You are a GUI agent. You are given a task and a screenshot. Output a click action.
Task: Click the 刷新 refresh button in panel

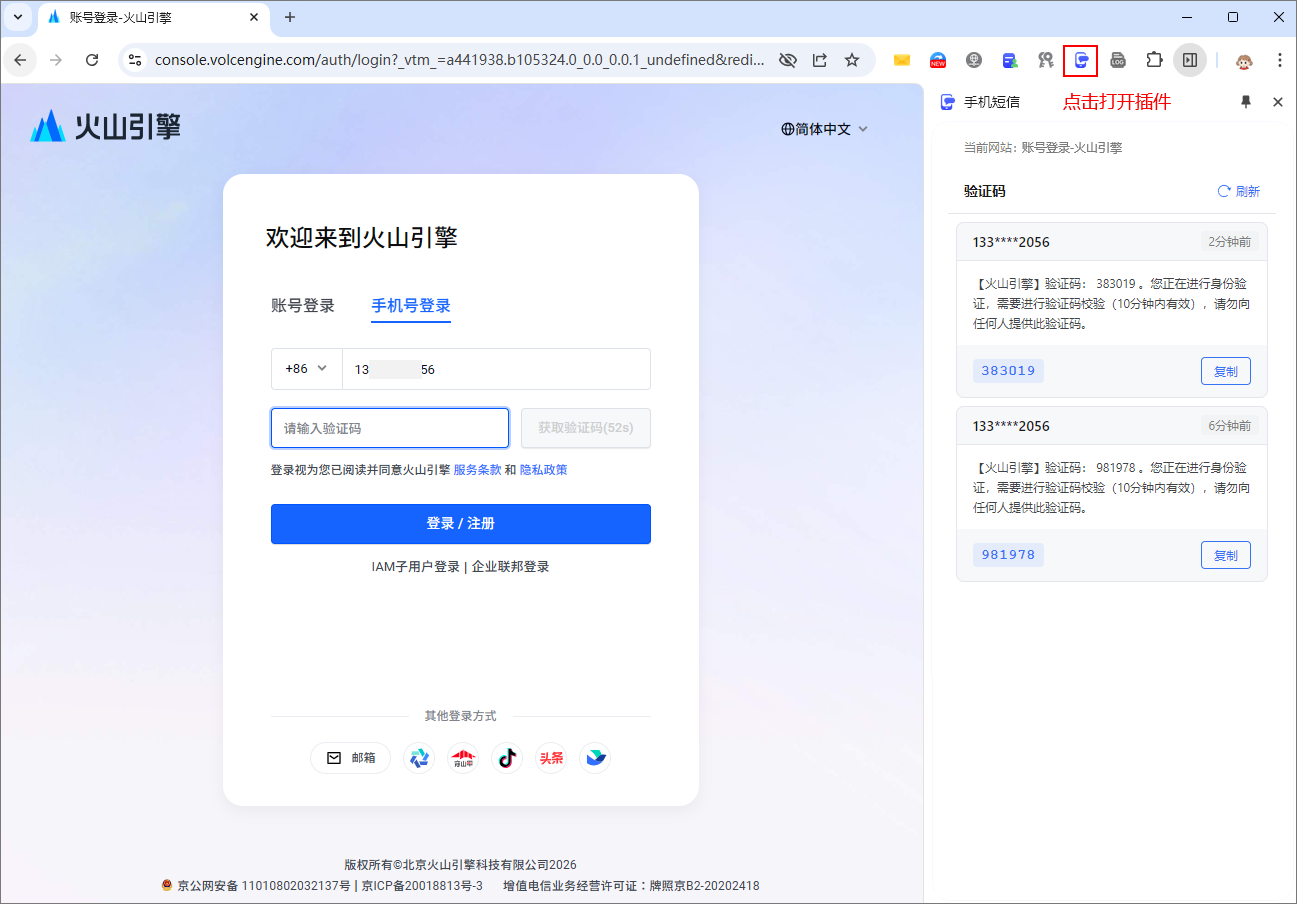click(1238, 191)
